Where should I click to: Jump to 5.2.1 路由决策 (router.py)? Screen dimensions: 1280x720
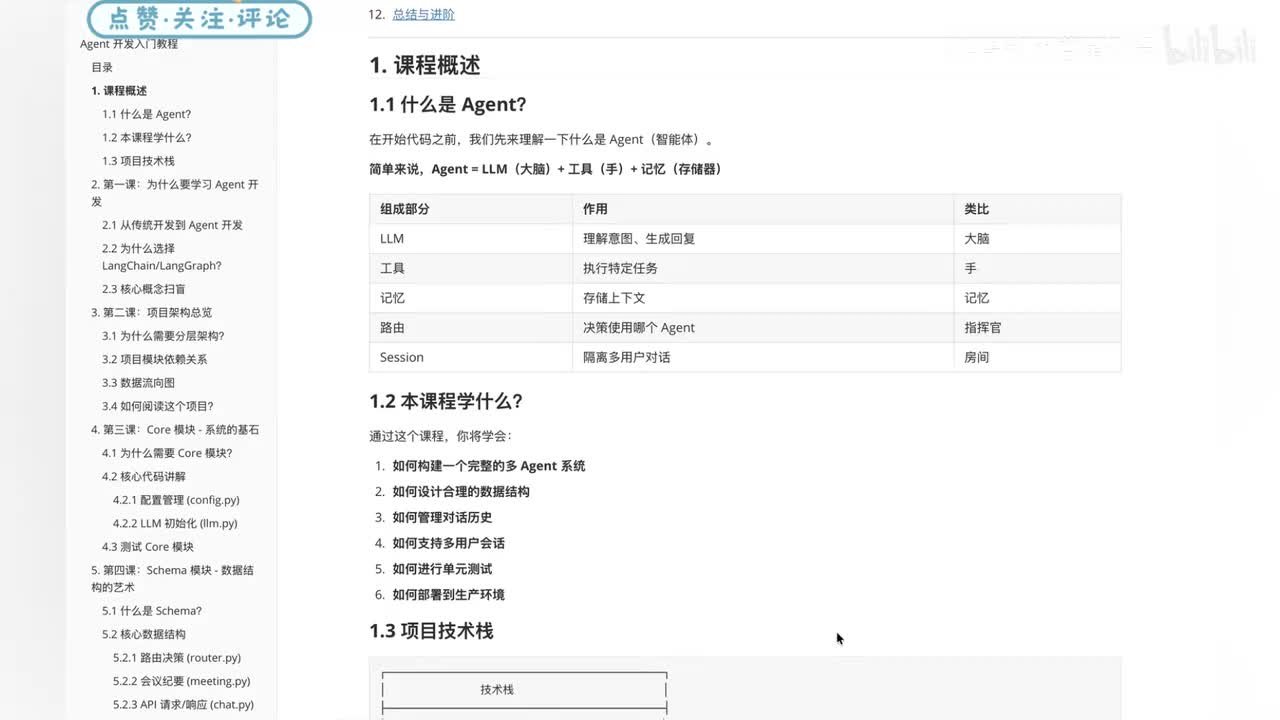[177, 658]
